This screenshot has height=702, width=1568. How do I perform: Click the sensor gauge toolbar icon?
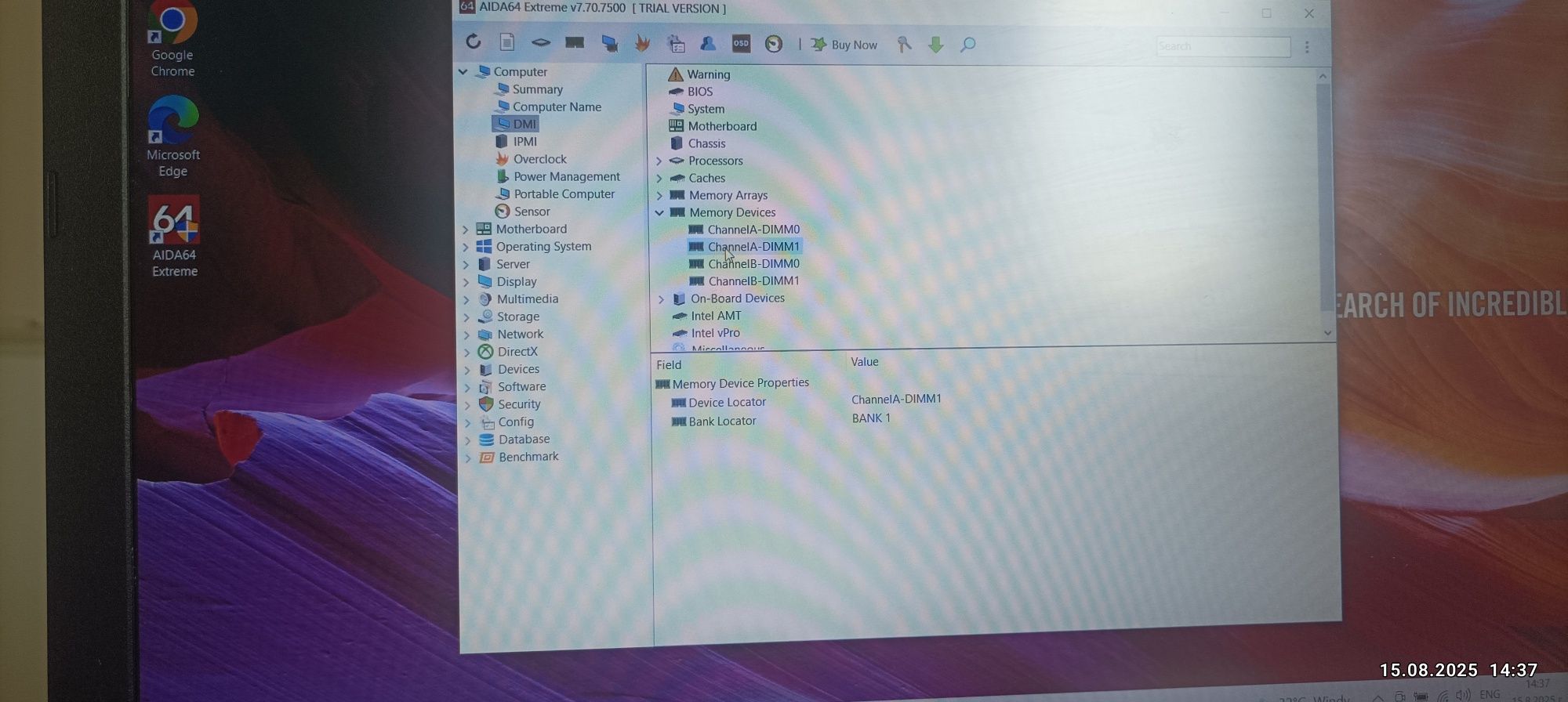pyautogui.click(x=774, y=45)
